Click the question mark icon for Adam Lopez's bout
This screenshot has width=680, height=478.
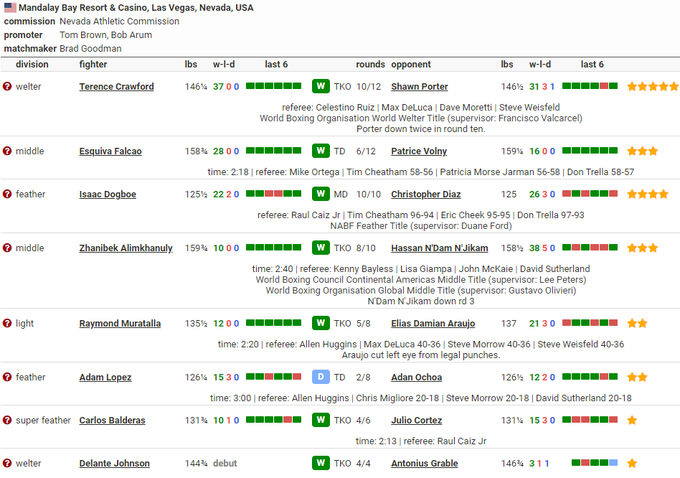tap(8, 378)
